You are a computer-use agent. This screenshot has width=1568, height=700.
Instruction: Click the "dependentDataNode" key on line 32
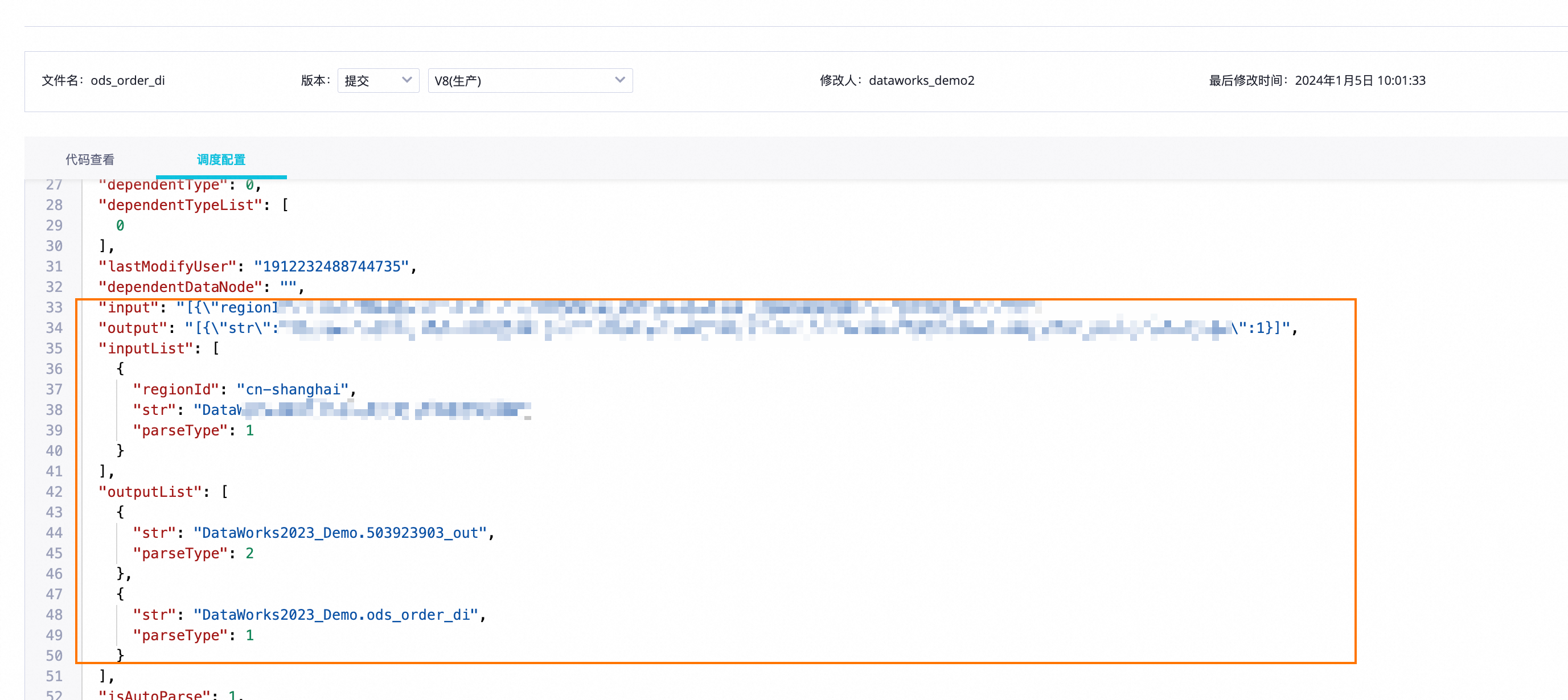pos(180,287)
